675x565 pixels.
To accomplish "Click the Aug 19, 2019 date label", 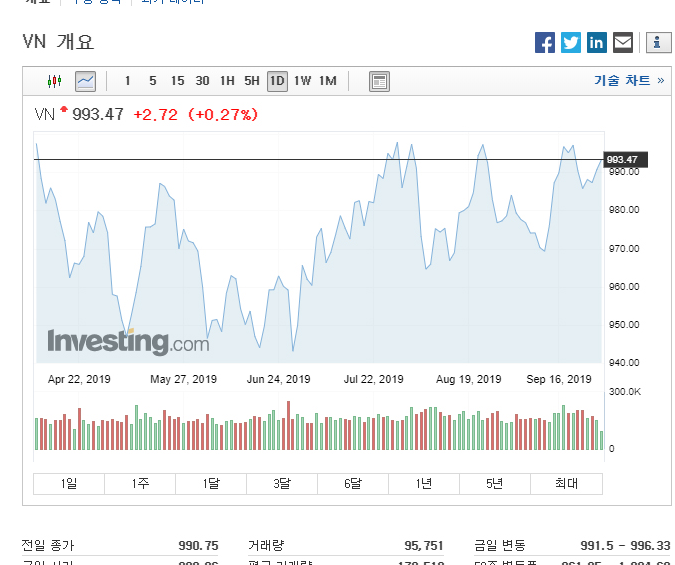I will [468, 379].
